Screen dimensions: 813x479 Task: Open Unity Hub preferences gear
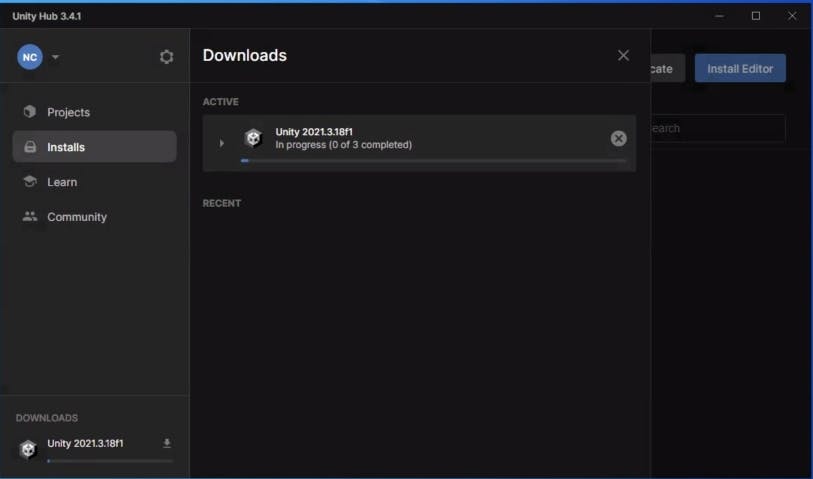click(x=166, y=57)
